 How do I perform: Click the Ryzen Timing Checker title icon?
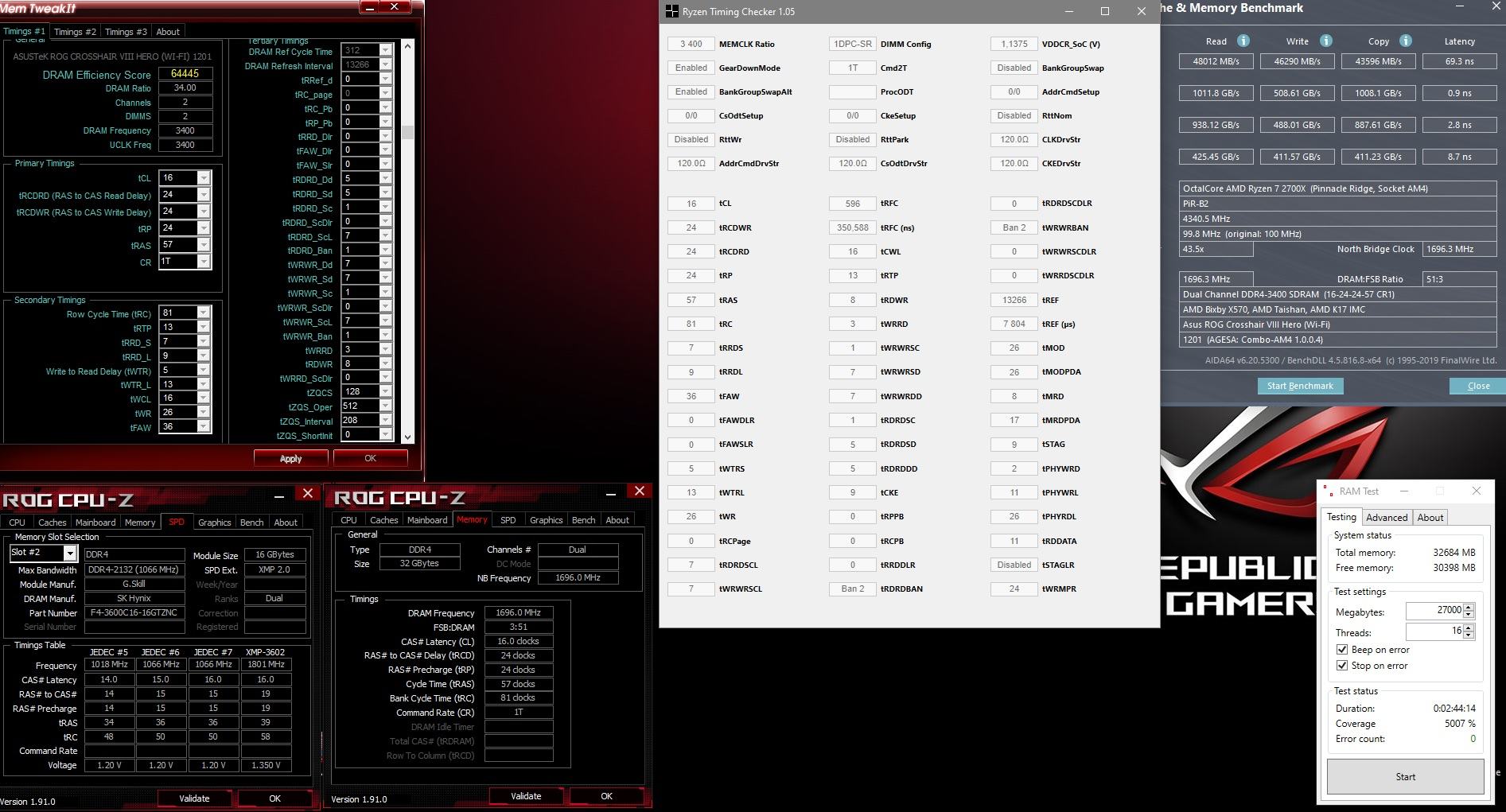pos(672,11)
